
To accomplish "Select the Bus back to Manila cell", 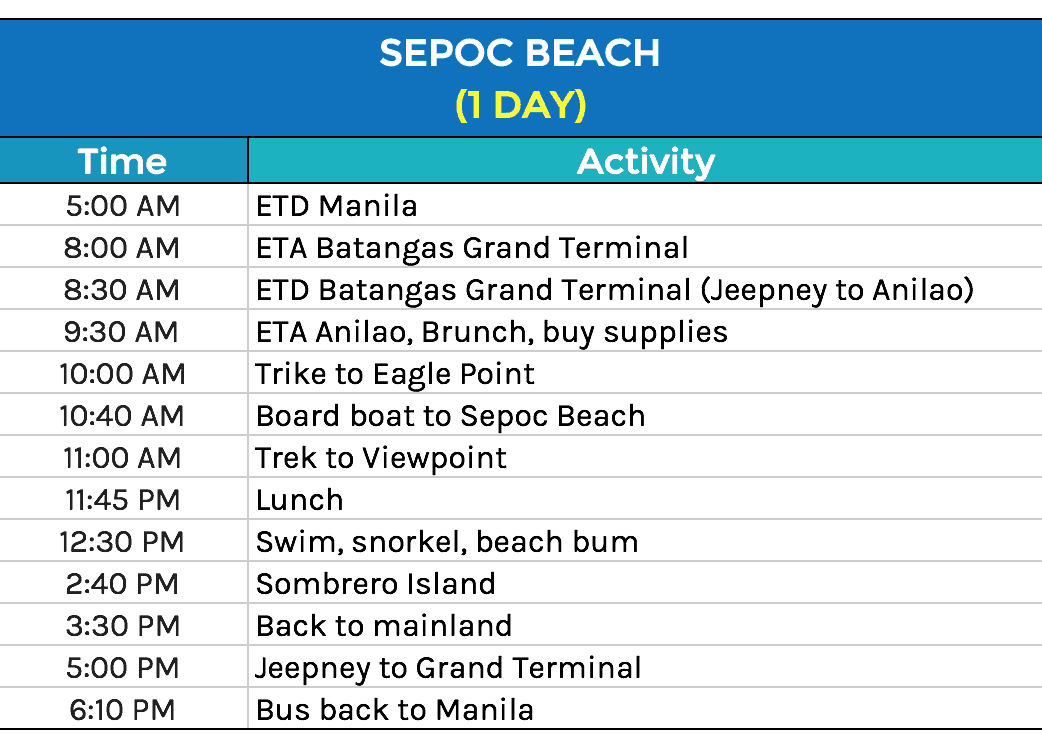I will point(395,710).
